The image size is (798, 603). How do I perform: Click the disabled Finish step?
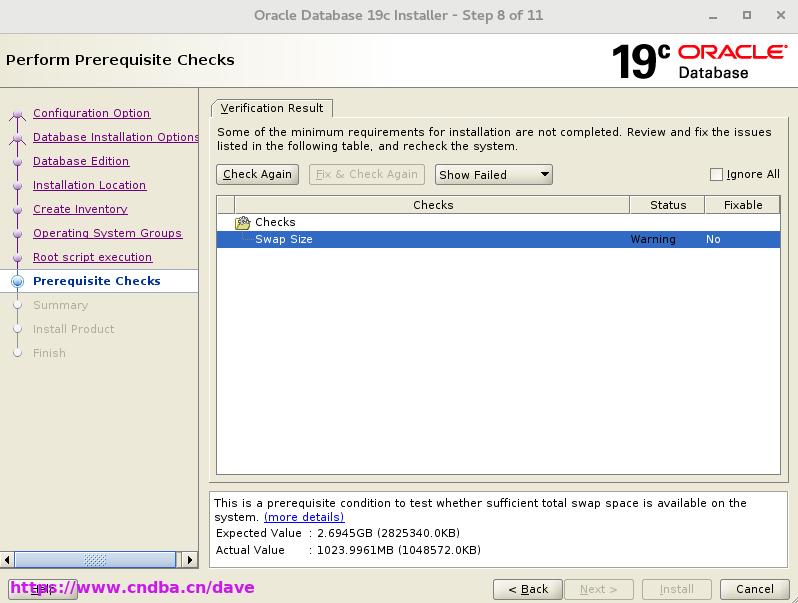point(49,353)
